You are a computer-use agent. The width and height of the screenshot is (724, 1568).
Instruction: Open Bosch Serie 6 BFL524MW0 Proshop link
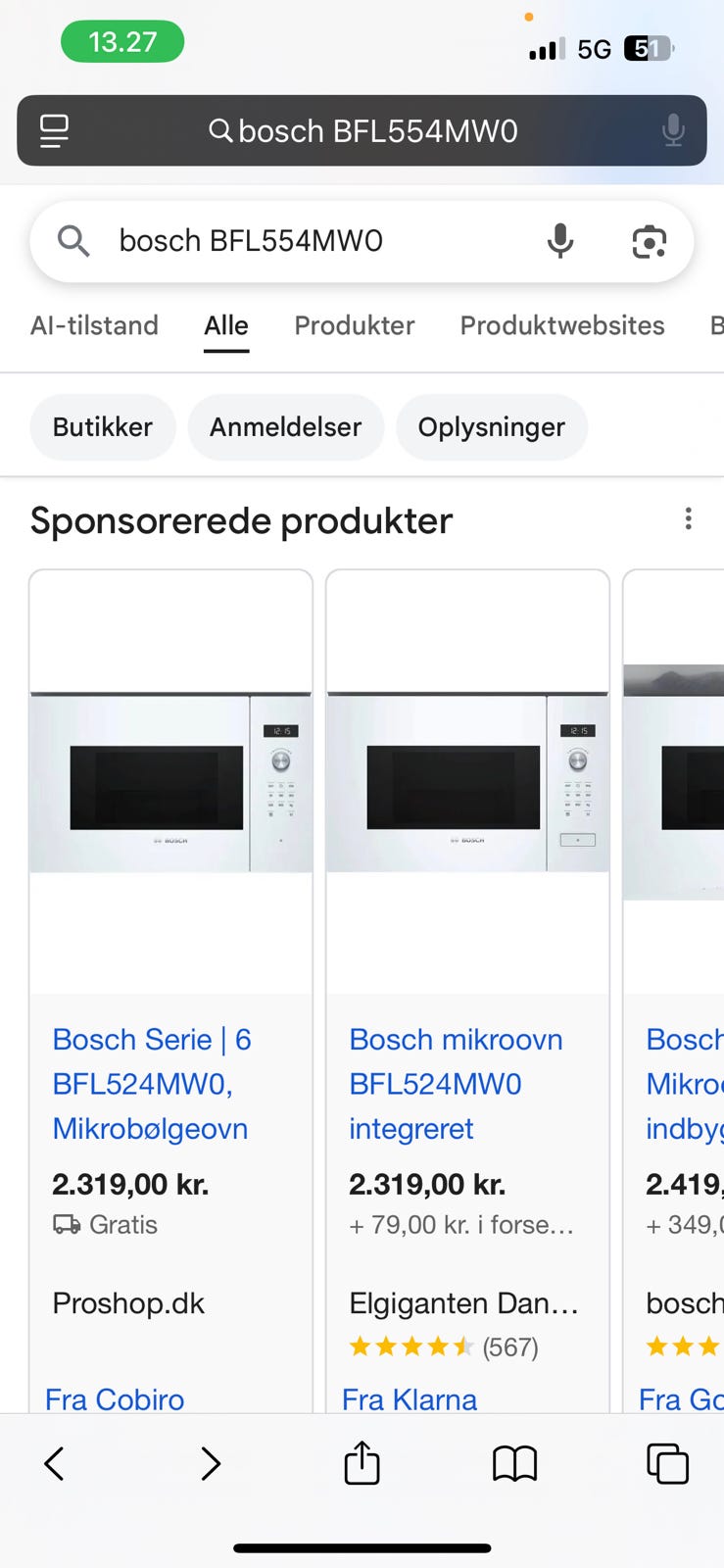click(152, 1084)
